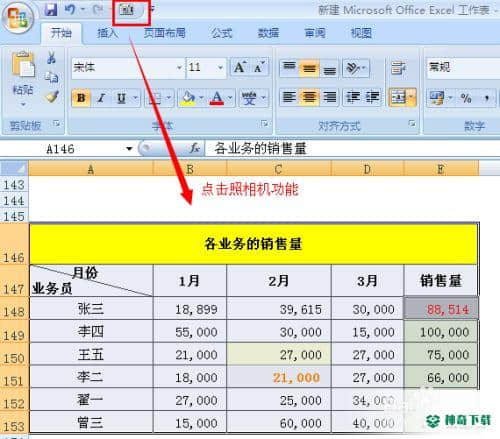Click the Undo arrow icon
500x439 pixels.
tap(69, 10)
